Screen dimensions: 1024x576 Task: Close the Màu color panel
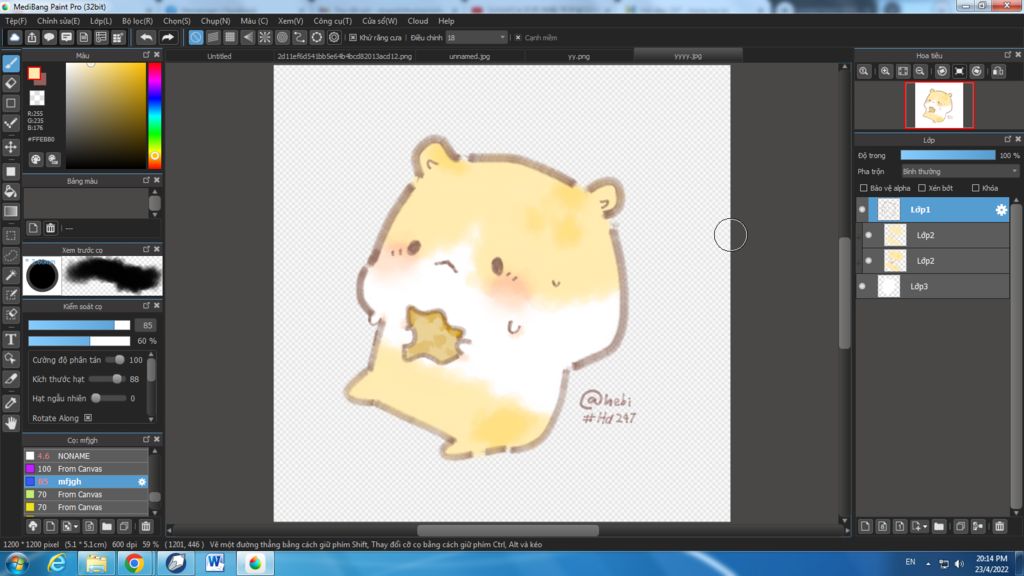[157, 55]
